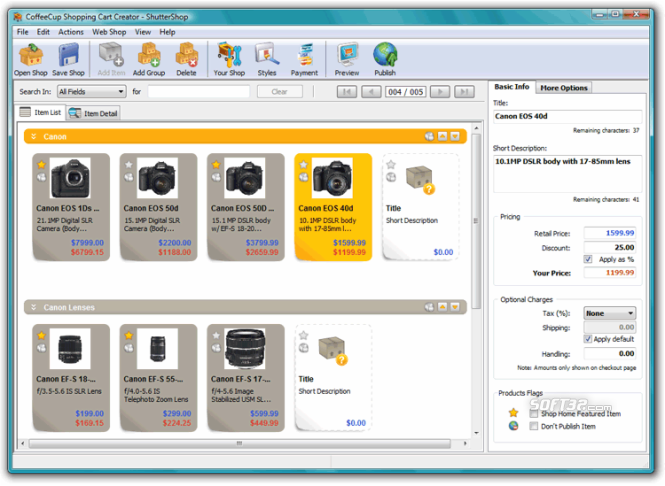Open the File menu
This screenshot has width=665, height=486.
(22, 32)
